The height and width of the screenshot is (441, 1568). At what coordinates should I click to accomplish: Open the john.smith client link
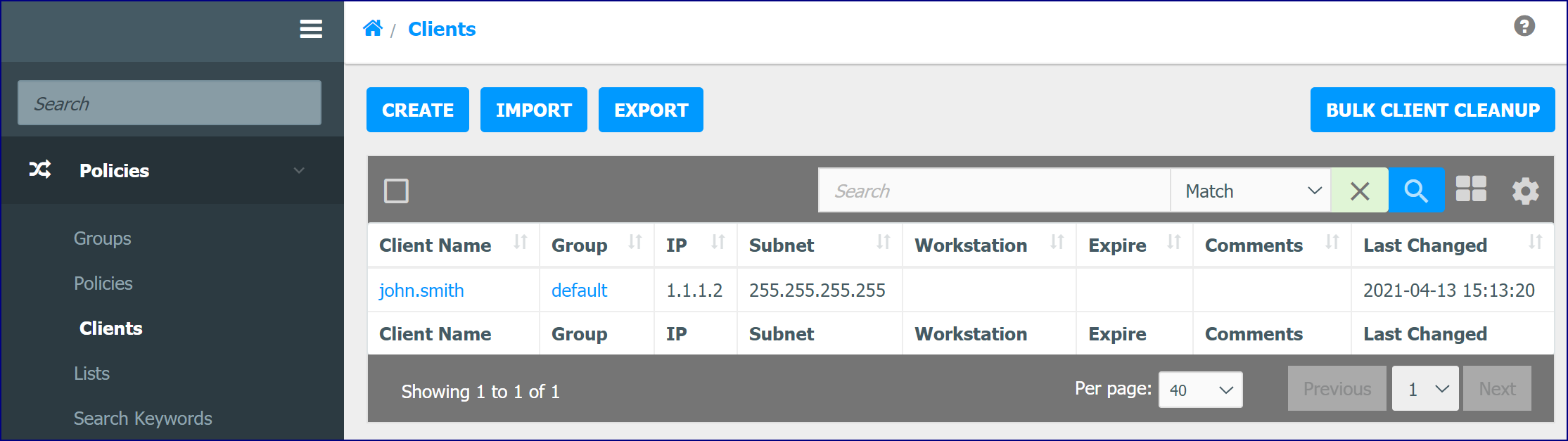point(421,290)
